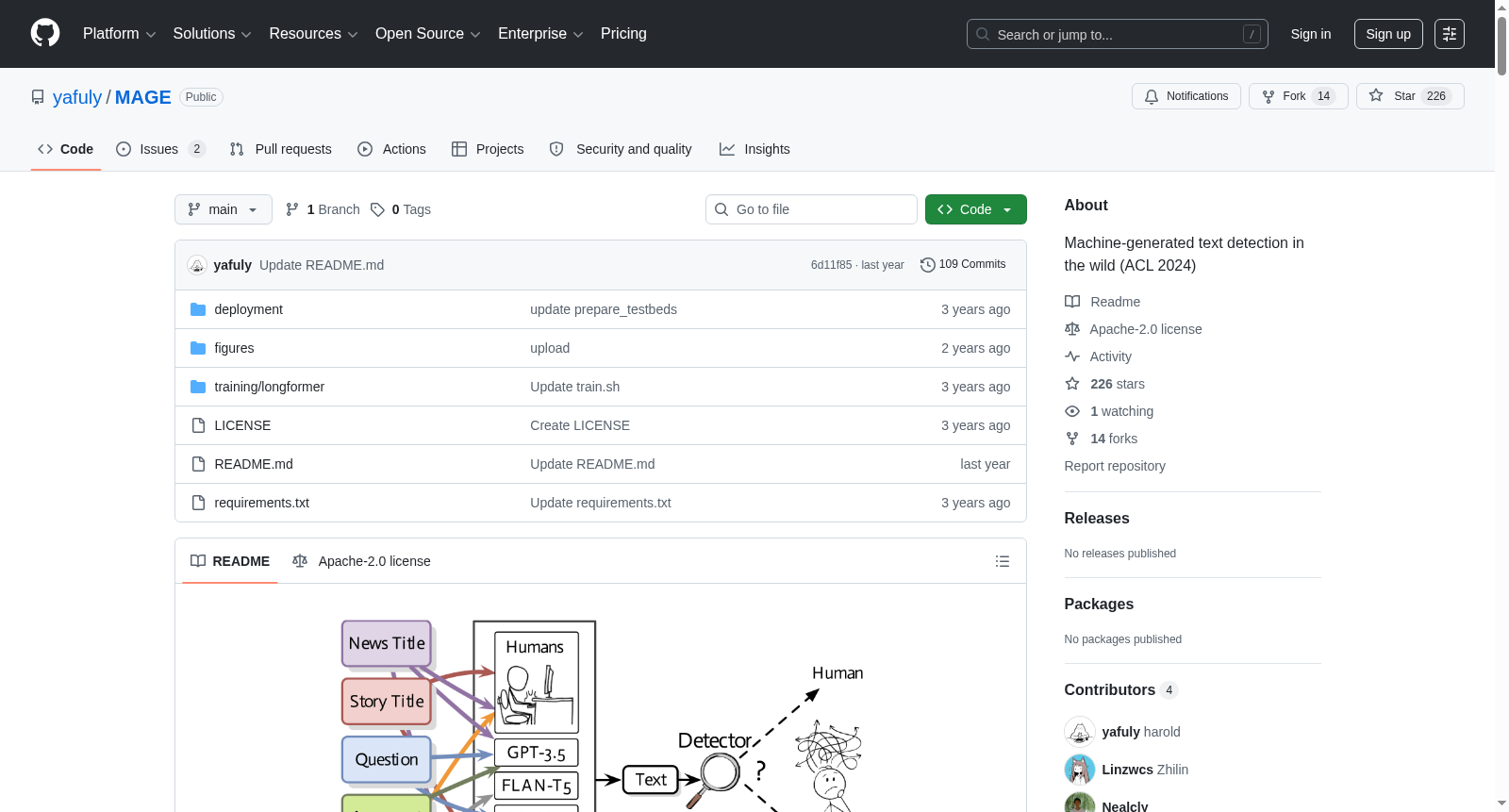Click the Pricing link
Image resolution: width=1509 pixels, height=812 pixels.
click(x=623, y=34)
